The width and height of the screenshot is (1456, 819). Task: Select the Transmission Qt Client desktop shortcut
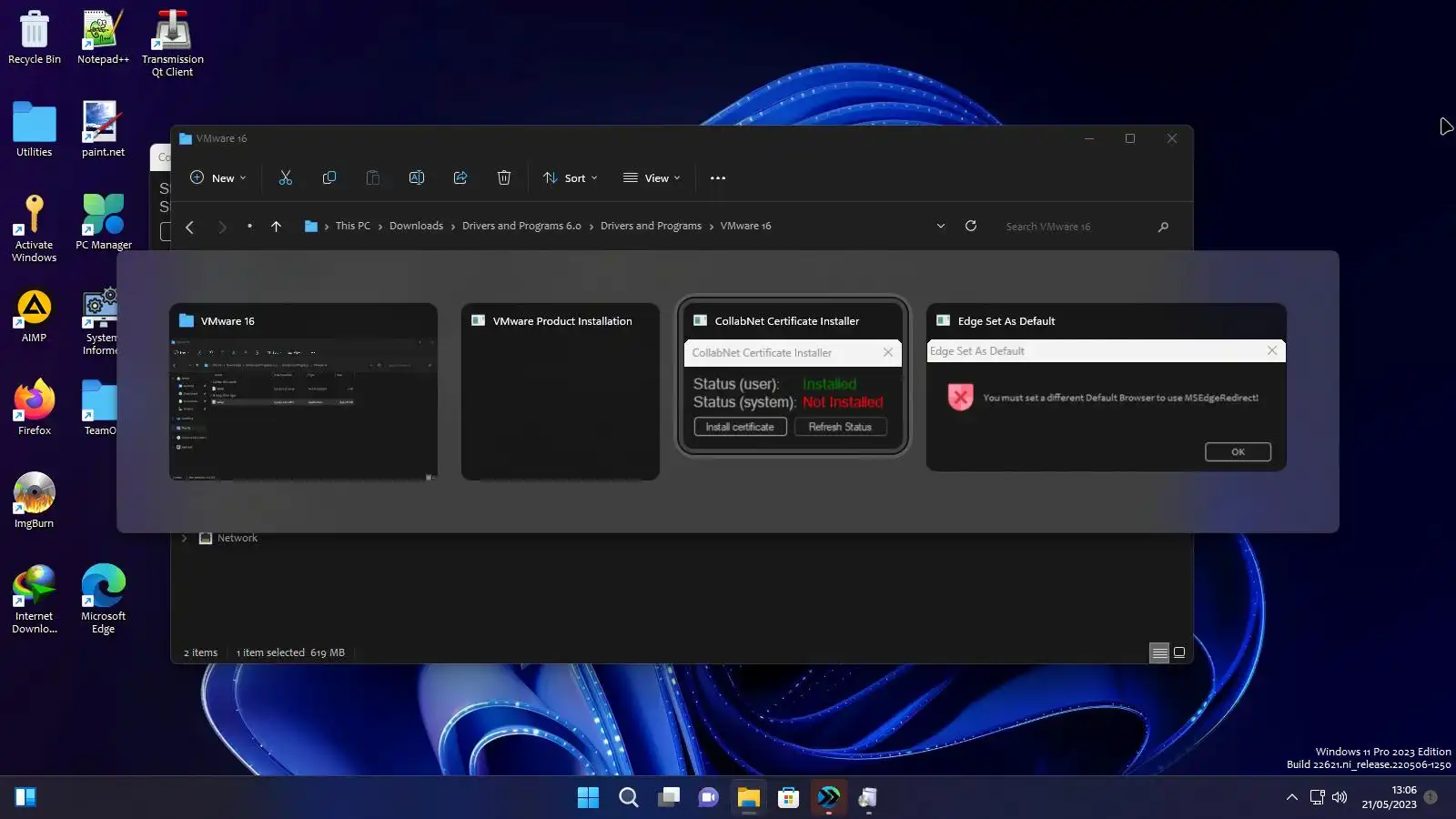pos(172,44)
